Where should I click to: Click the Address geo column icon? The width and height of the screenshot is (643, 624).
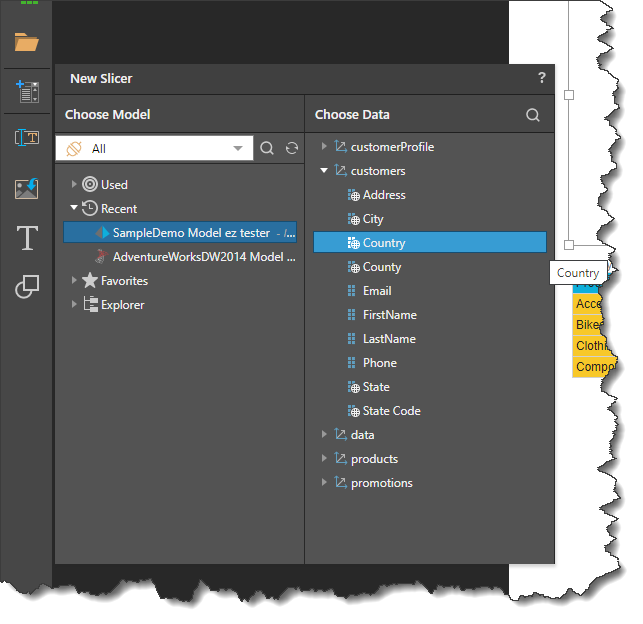click(x=353, y=195)
